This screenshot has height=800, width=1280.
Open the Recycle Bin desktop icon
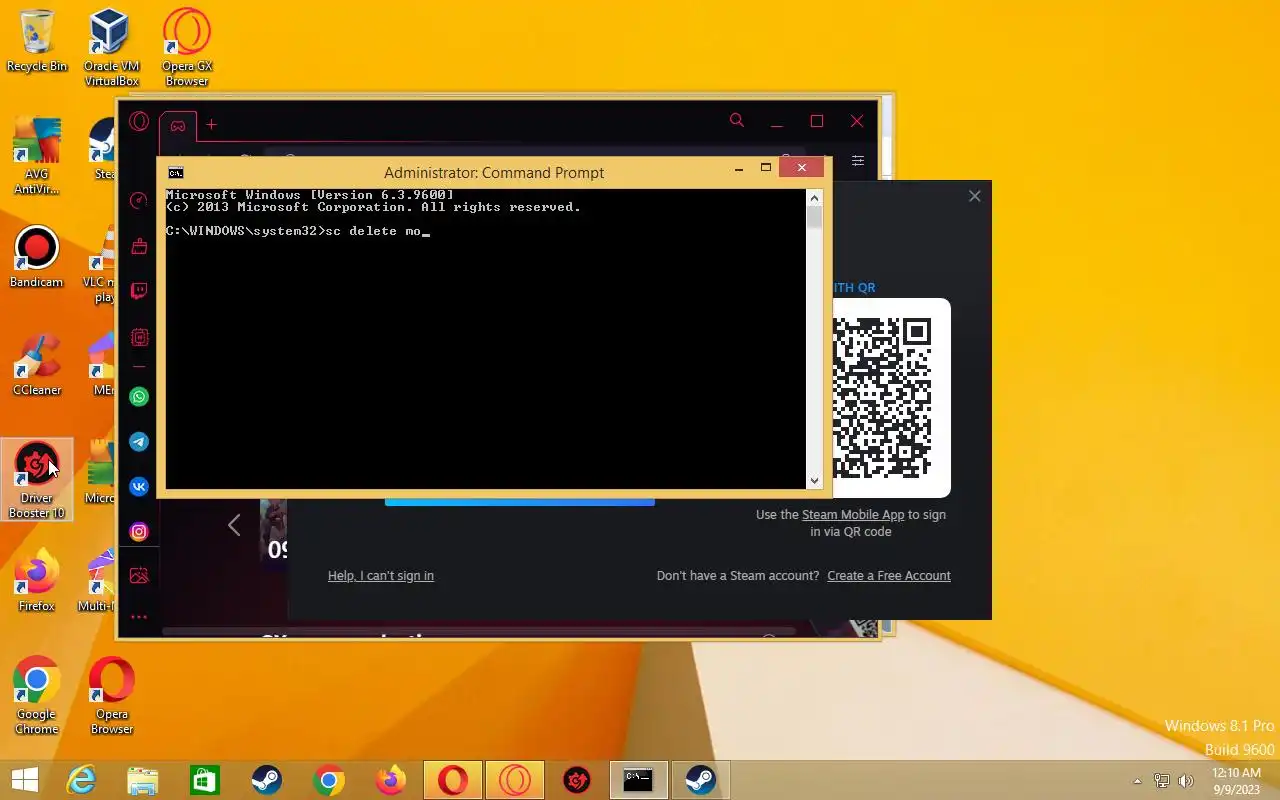37,42
